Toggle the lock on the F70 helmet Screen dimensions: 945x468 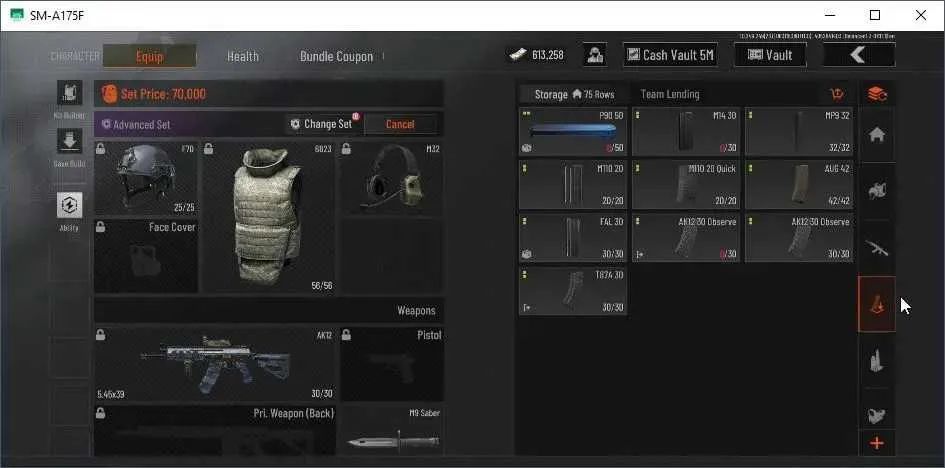pos(101,148)
